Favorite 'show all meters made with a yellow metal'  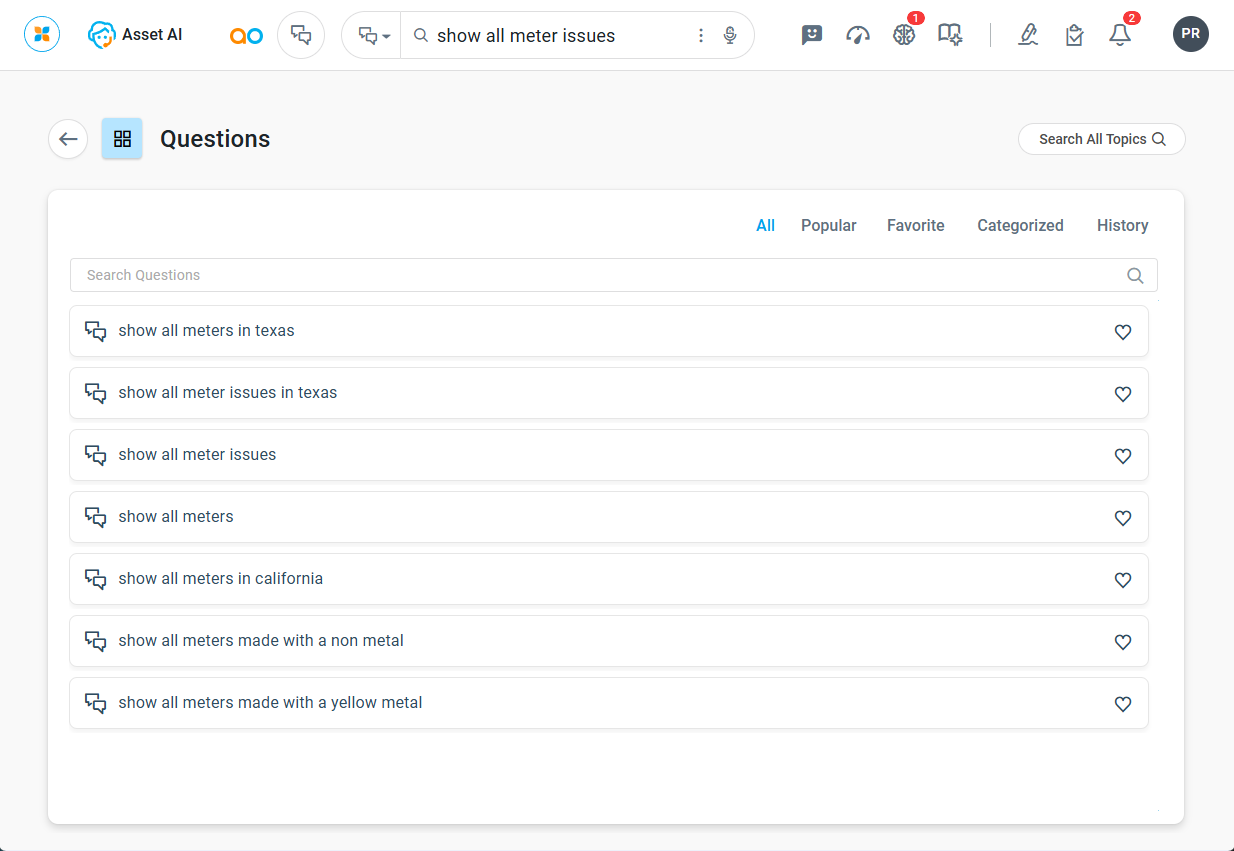[1123, 704]
